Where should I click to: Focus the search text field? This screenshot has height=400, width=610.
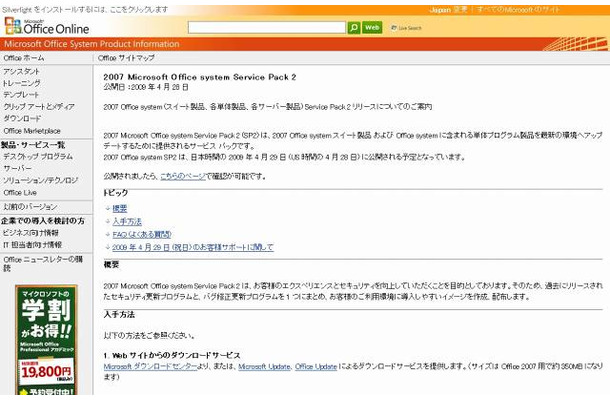266,28
